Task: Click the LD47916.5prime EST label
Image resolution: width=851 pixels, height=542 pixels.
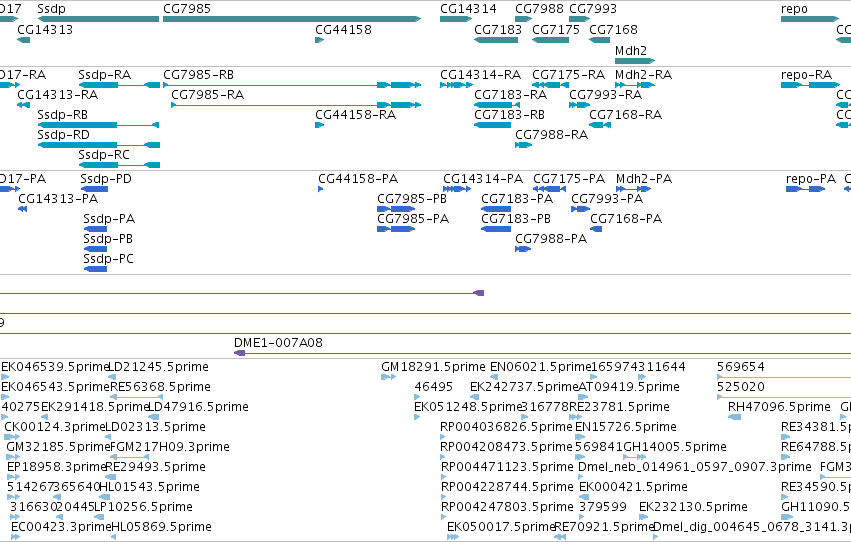Action: point(198,406)
